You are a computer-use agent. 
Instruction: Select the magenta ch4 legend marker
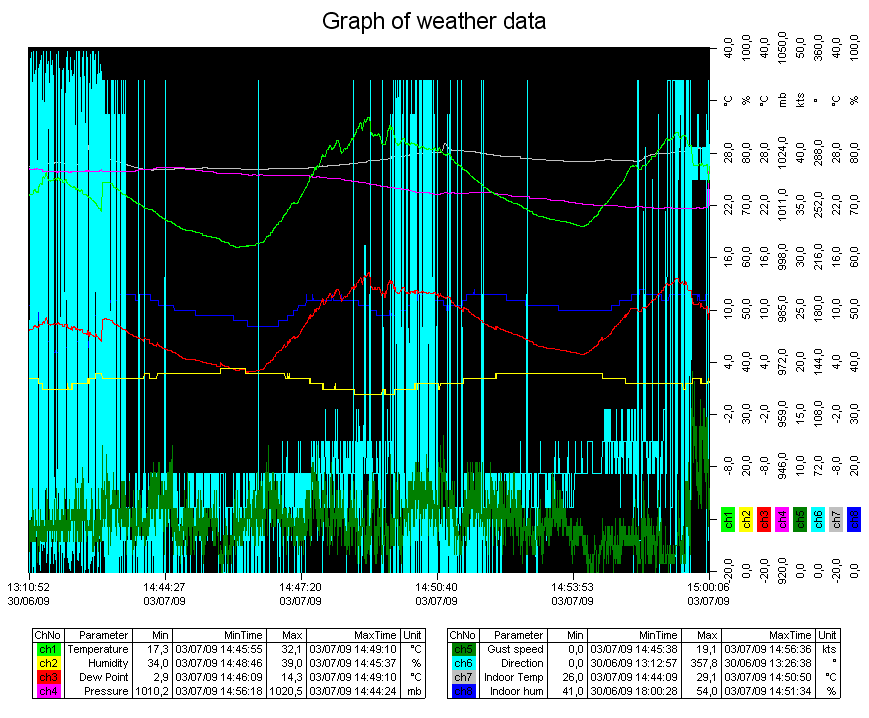(781, 519)
